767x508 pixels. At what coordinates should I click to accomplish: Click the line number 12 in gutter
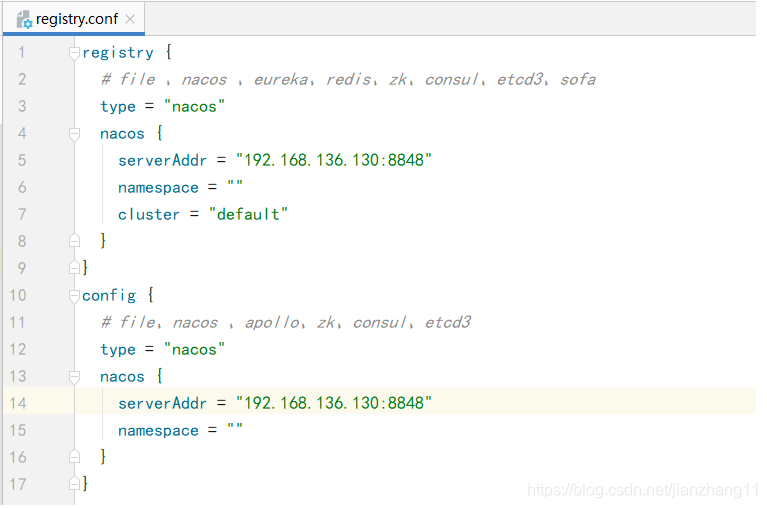[18, 350]
